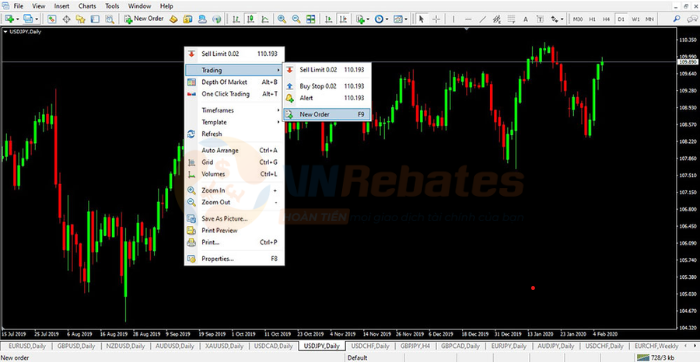The width and height of the screenshot is (700, 364).
Task: Select the text label tool (A)
Action: pyautogui.click(x=525, y=19)
